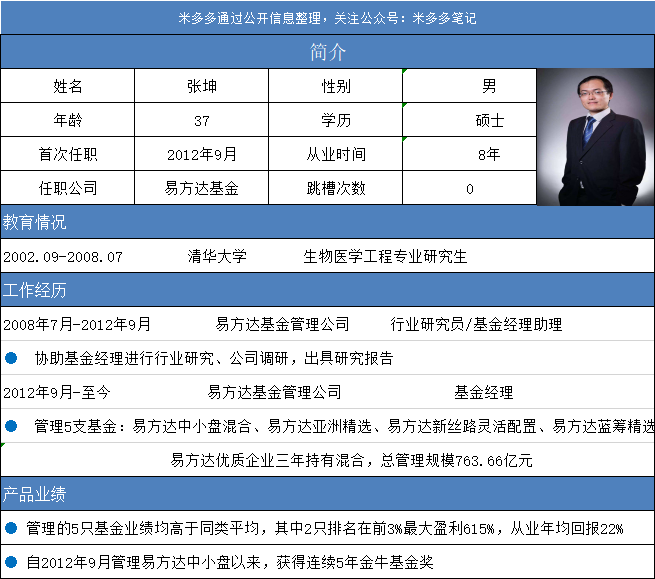Click the cell '2012年9月' beside 首次任职
This screenshot has height=579, width=655.
click(x=201, y=154)
